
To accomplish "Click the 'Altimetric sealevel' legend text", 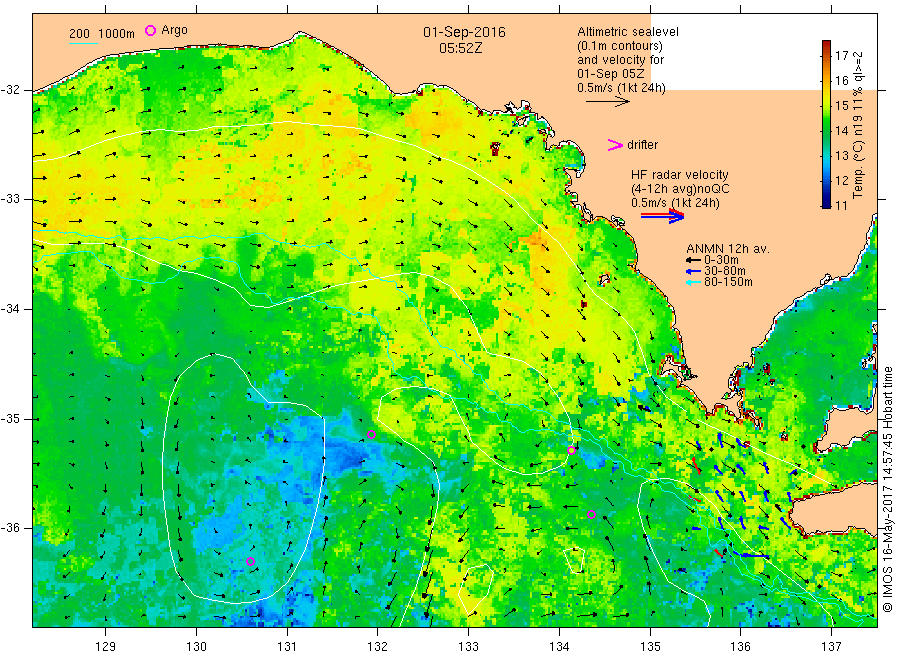I will point(628,32).
